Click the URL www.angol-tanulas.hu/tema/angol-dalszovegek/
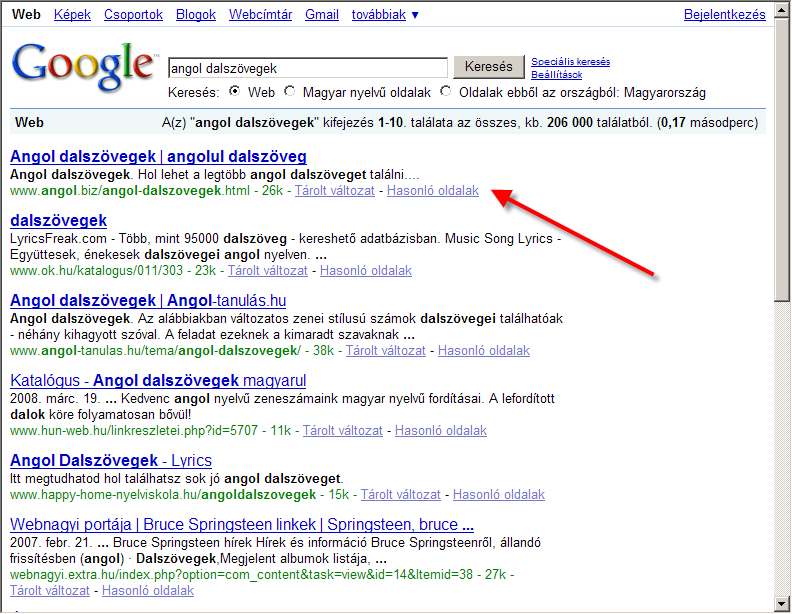Viewport: 792px width, 614px height. (156, 350)
